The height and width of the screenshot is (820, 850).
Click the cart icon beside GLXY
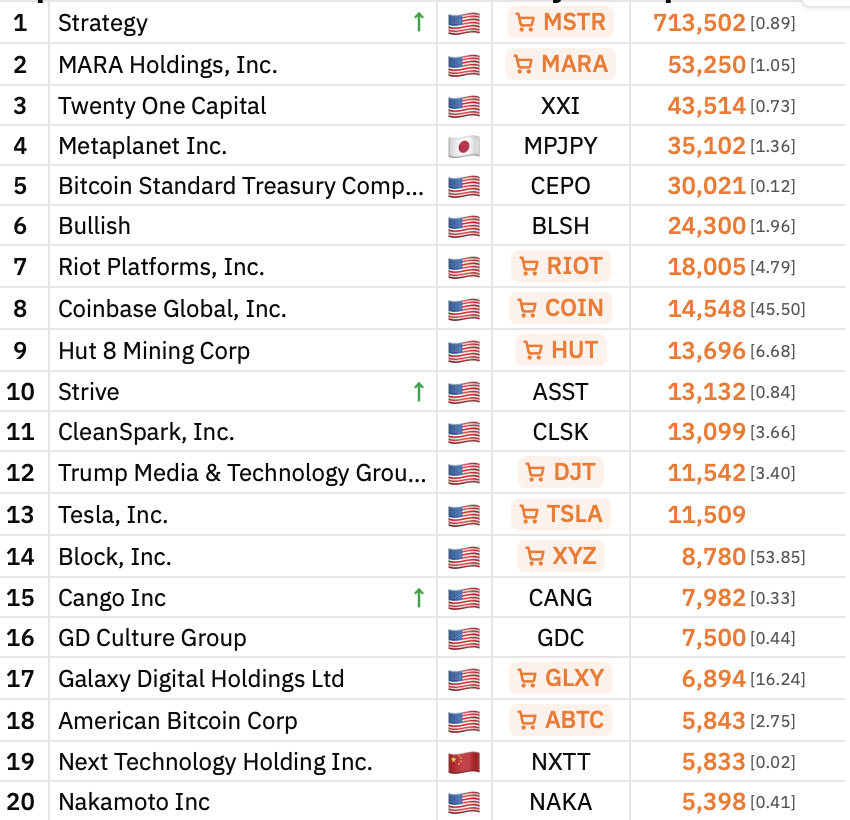527,678
